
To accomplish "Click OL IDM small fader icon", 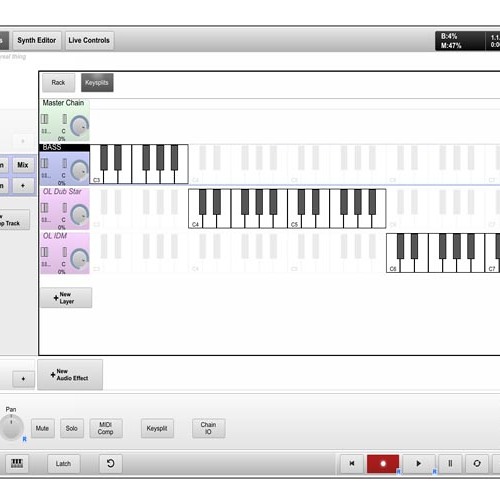I will point(65,252).
